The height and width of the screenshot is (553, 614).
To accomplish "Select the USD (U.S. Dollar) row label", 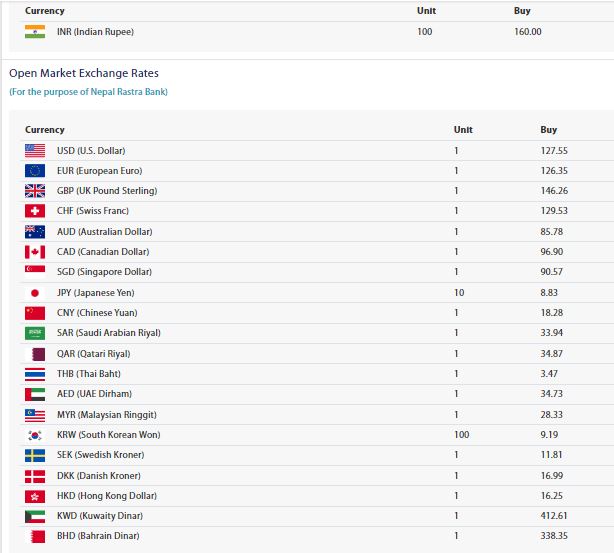I will pyautogui.click(x=91, y=151).
